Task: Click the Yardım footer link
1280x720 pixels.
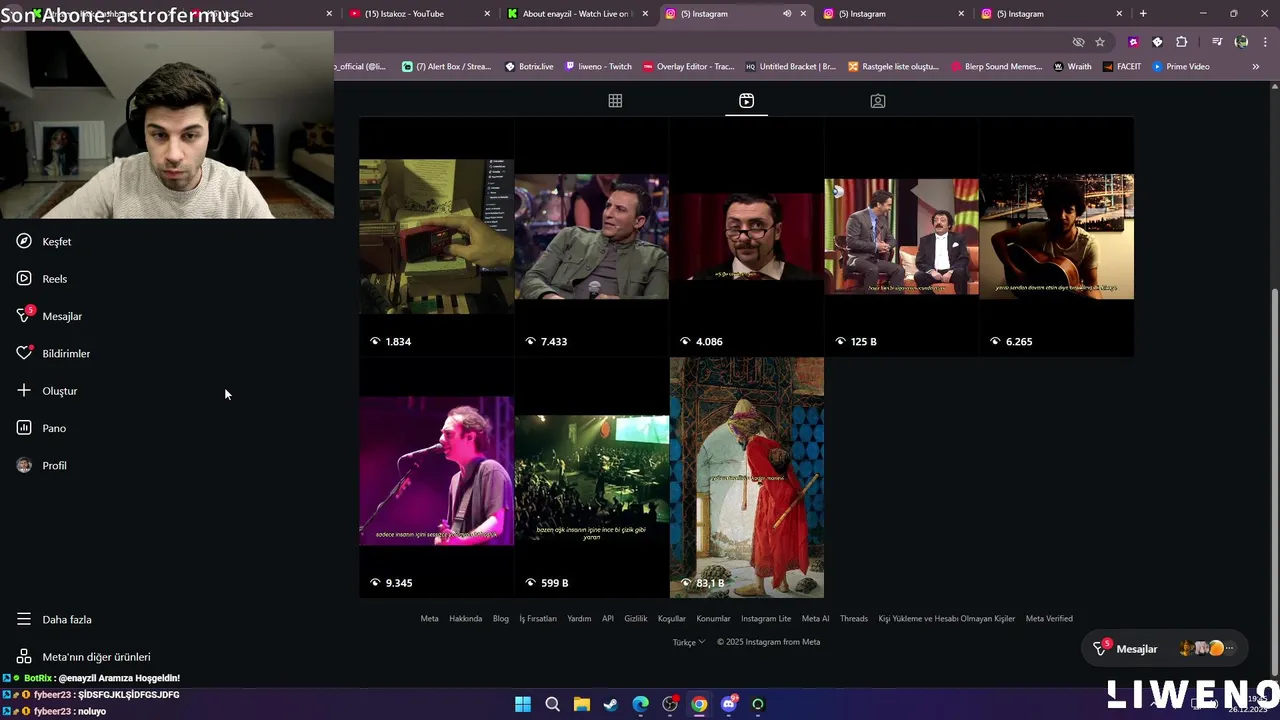Action: [579, 618]
